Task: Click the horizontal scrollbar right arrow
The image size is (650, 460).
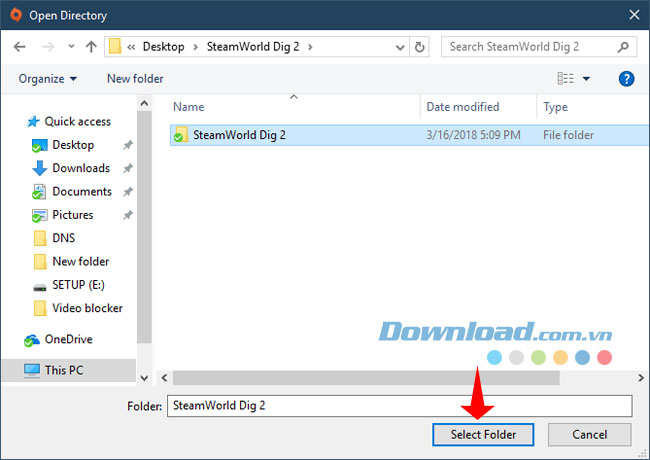Action: tap(641, 378)
